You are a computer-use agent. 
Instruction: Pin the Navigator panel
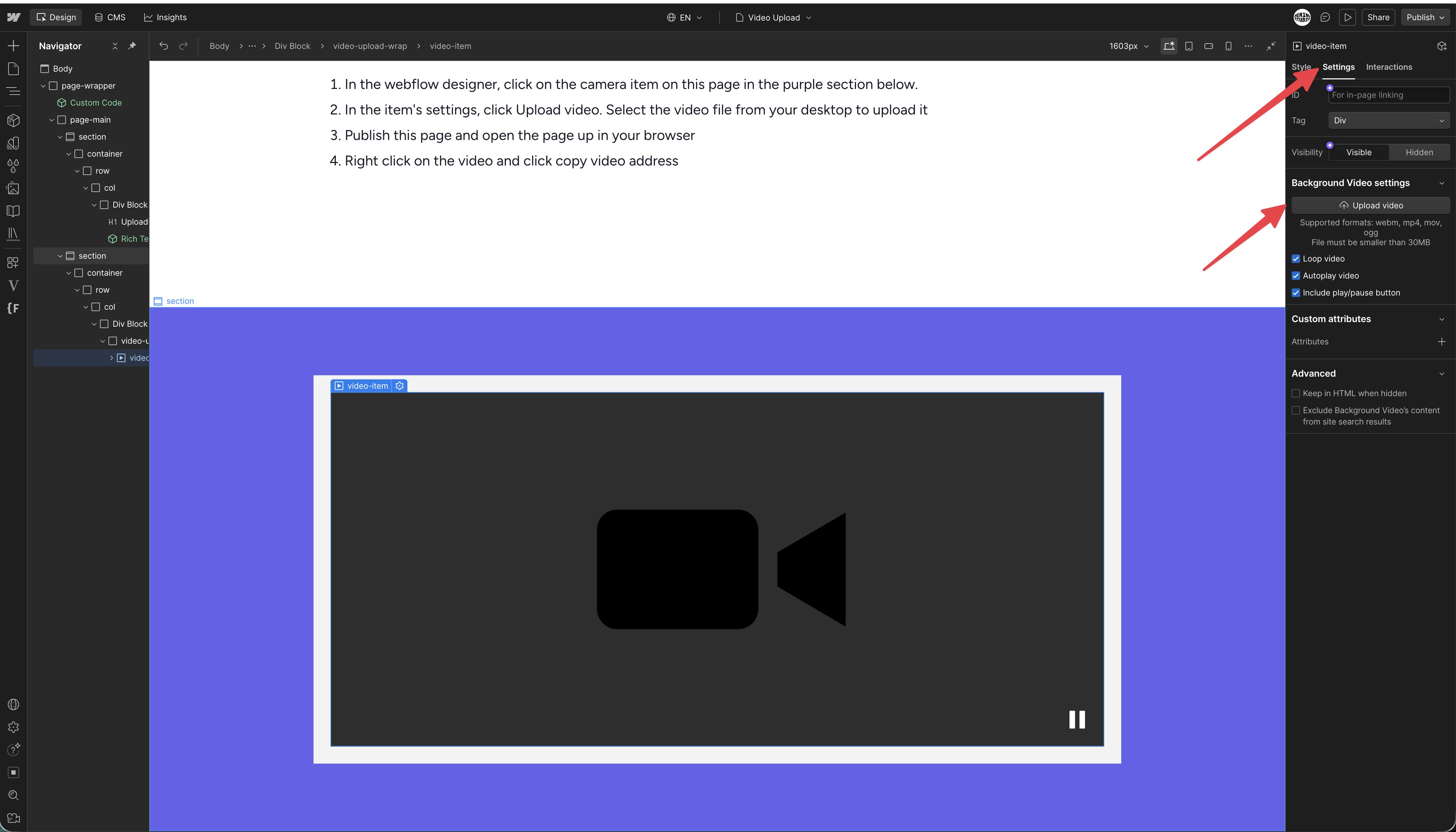[x=132, y=46]
